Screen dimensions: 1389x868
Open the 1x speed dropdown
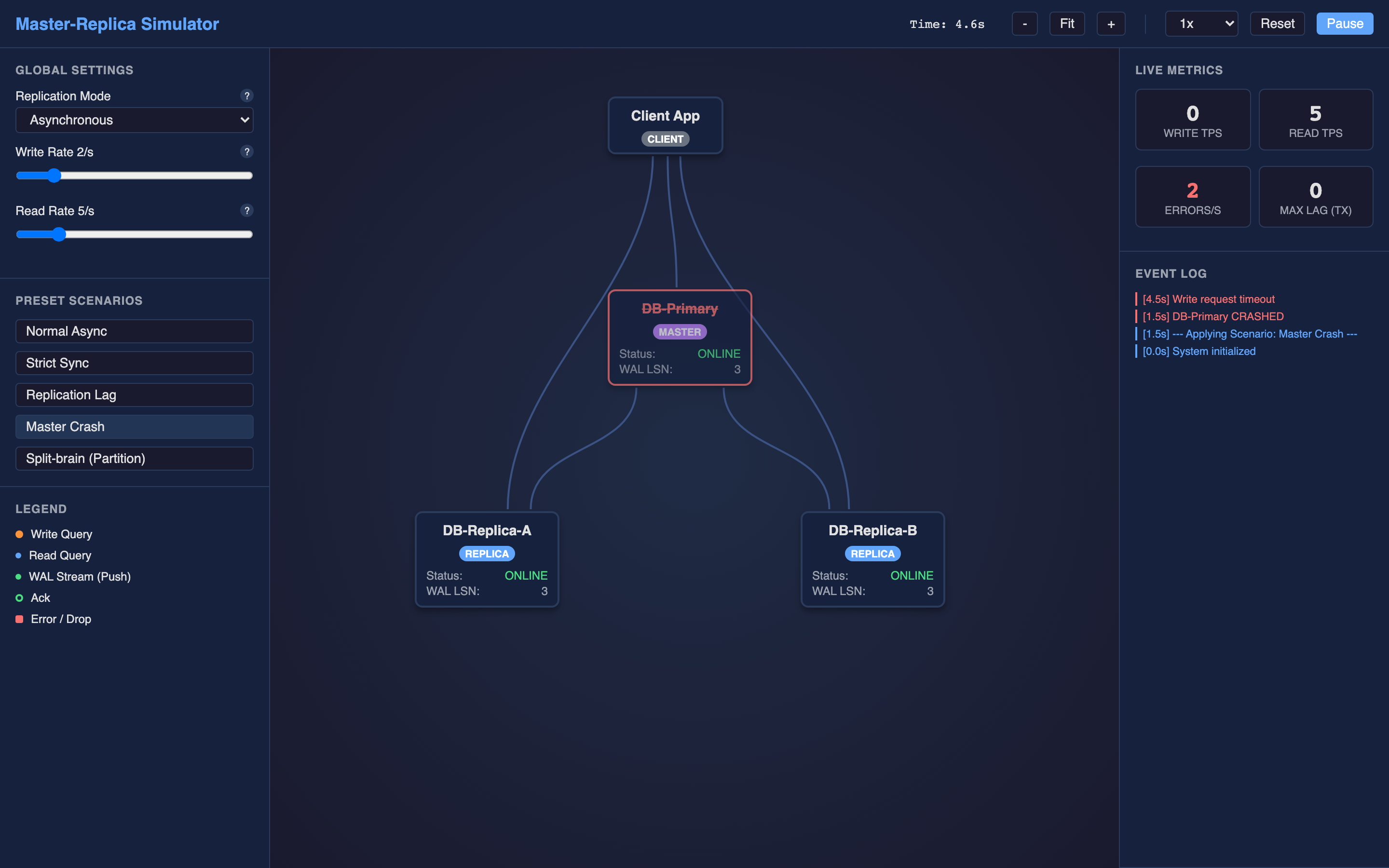(x=1201, y=24)
